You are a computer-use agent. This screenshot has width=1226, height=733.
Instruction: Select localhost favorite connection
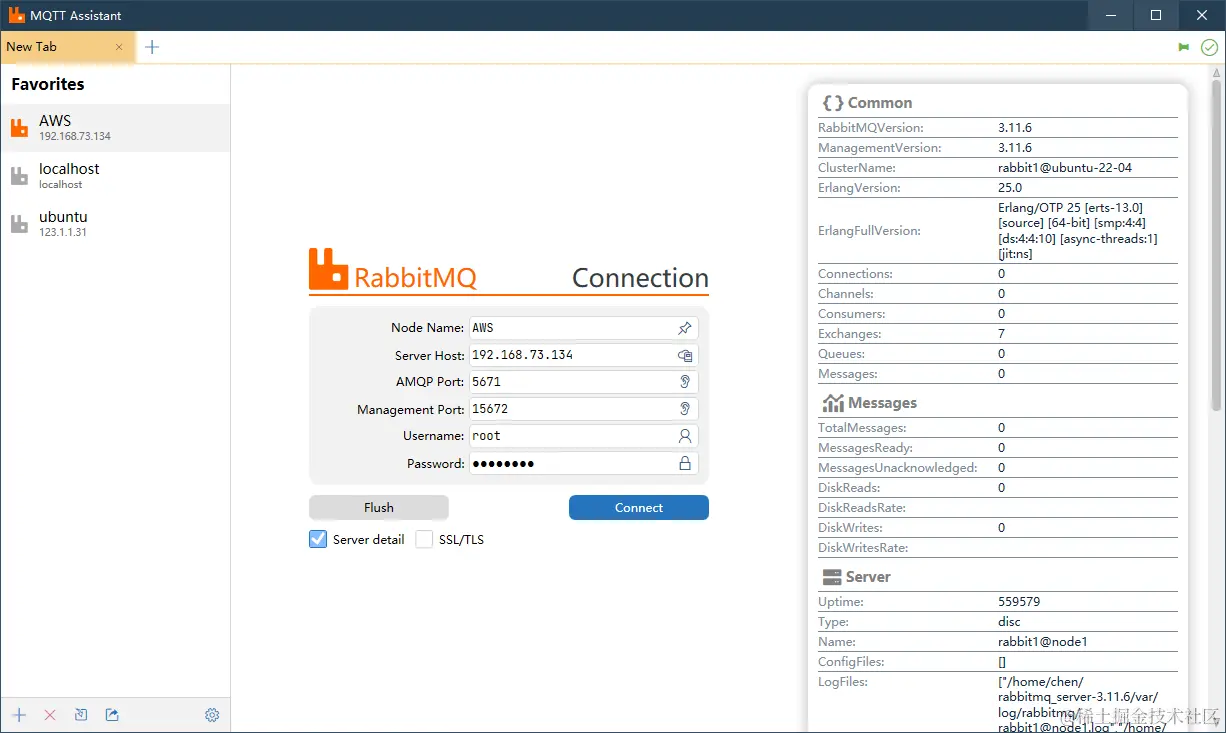pos(115,176)
